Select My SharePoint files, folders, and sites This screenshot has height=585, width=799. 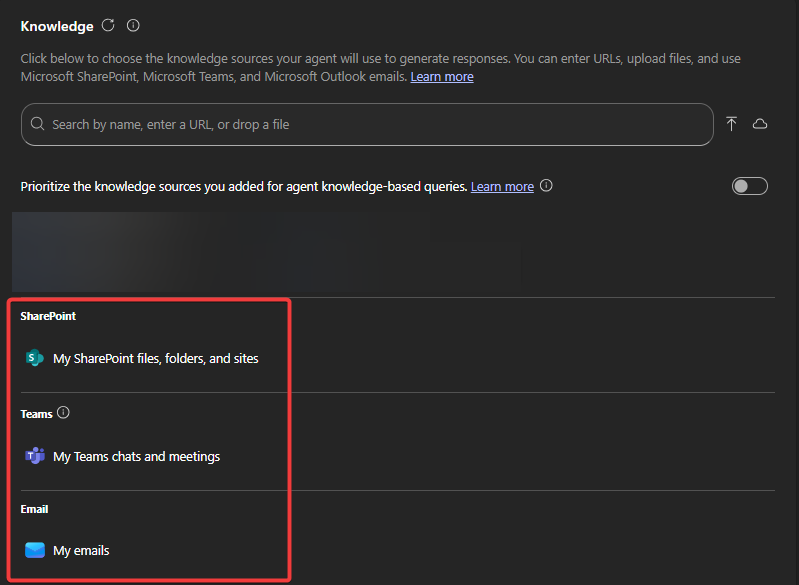point(155,359)
